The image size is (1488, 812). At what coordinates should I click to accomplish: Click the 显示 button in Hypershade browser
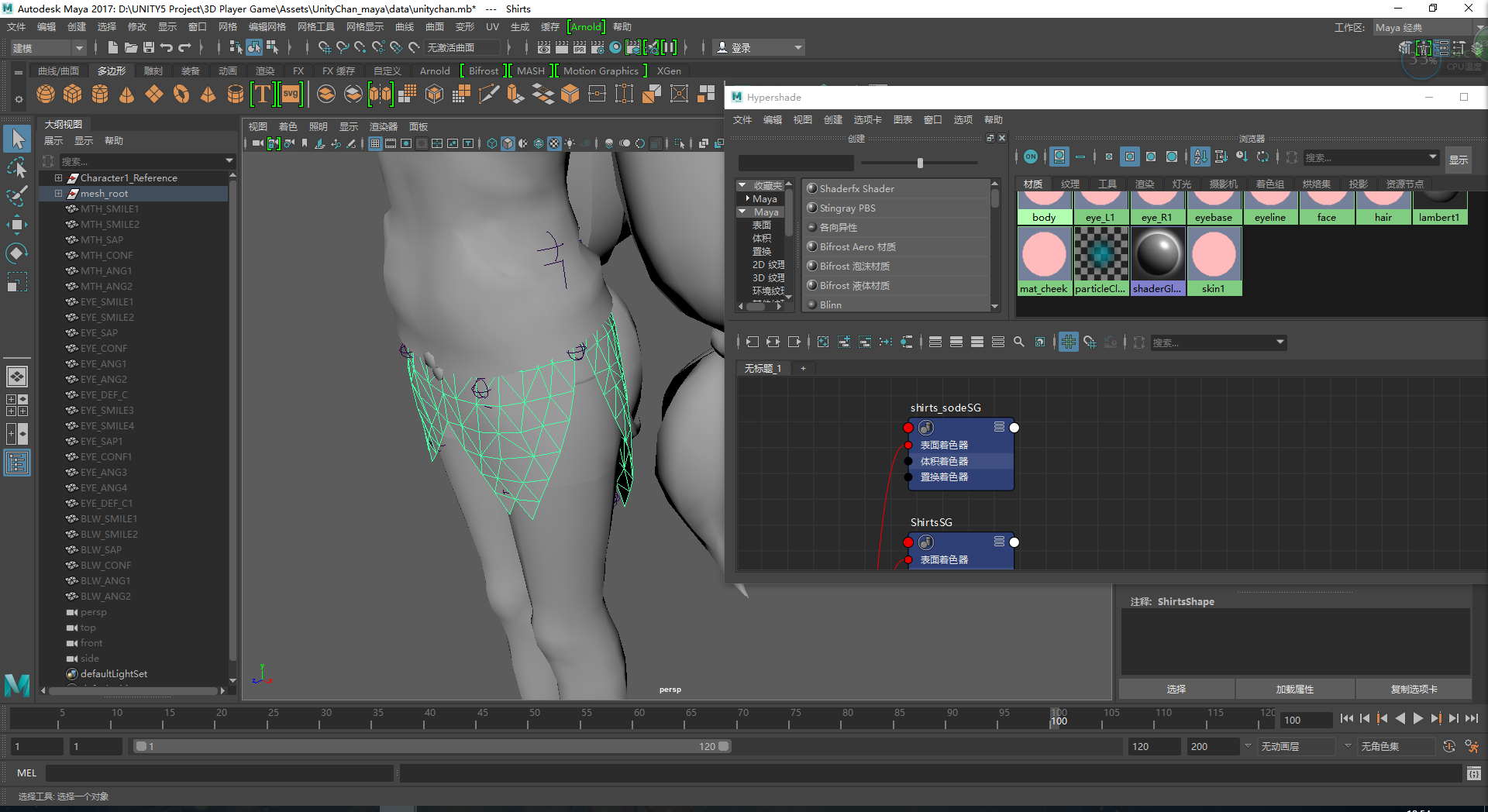pyautogui.click(x=1459, y=159)
